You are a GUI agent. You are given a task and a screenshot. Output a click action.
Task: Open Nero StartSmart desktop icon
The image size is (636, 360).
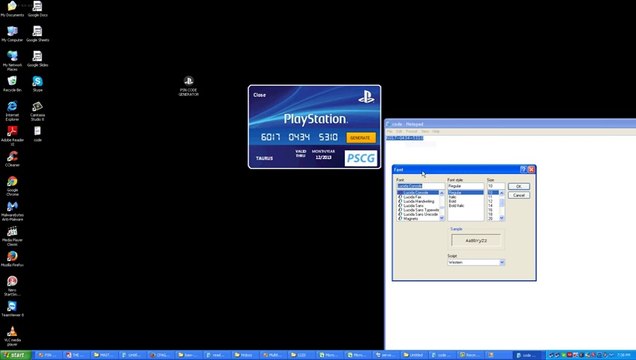tap(12, 286)
